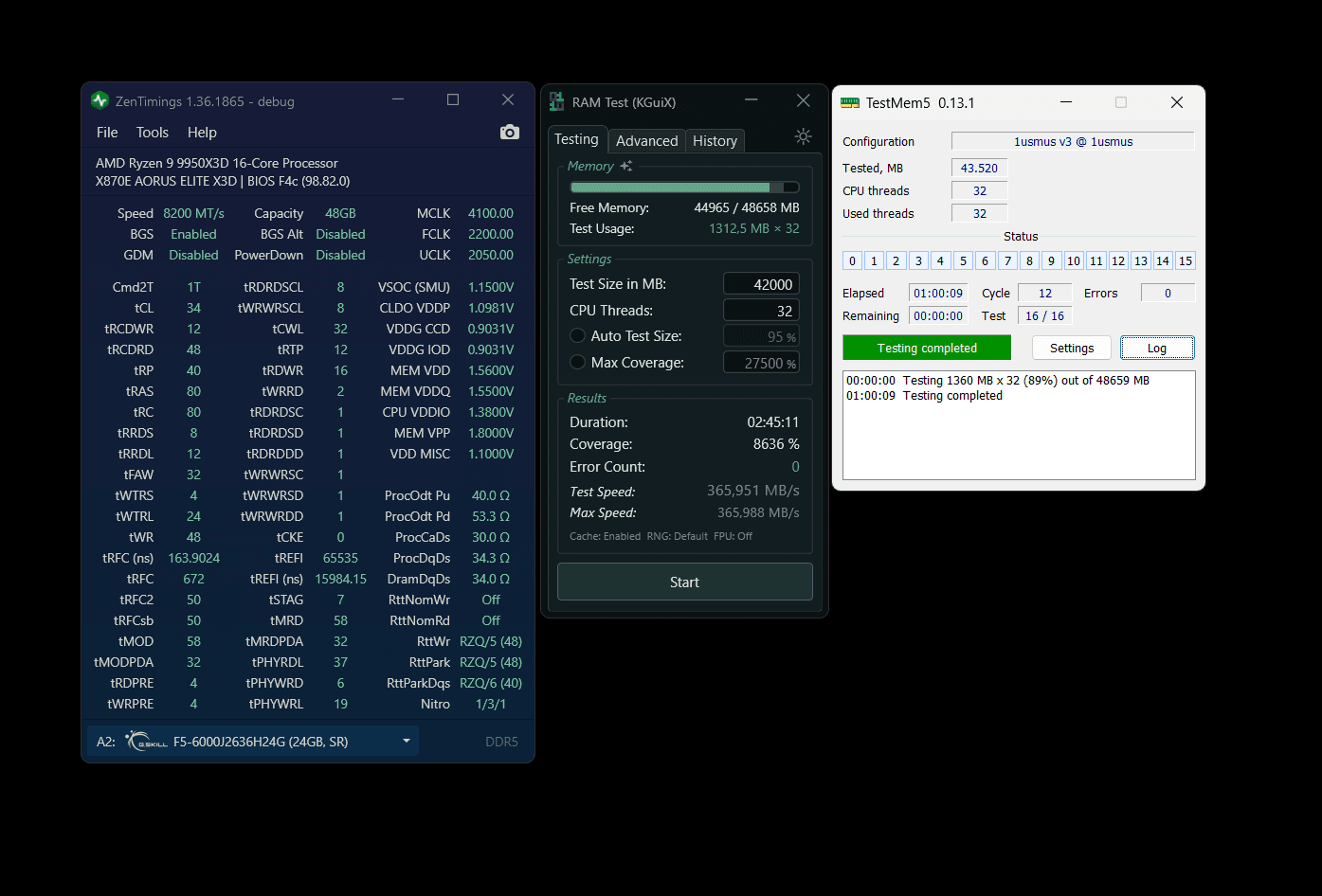This screenshot has width=1322, height=896.
Task: Click the Auto Test Size percent field
Action: [x=761, y=336]
